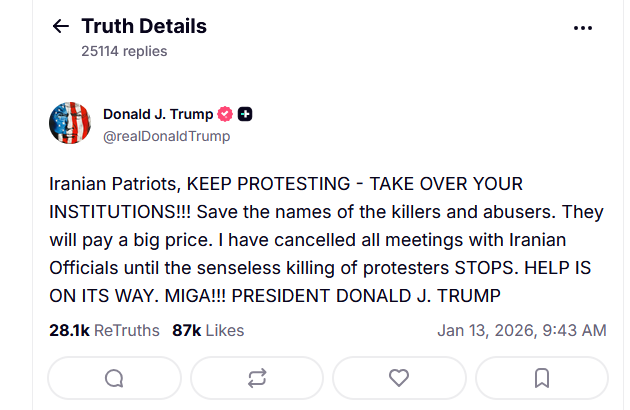The image size is (630, 410).
Task: Click the black plus badge beside name
Action: 245,114
